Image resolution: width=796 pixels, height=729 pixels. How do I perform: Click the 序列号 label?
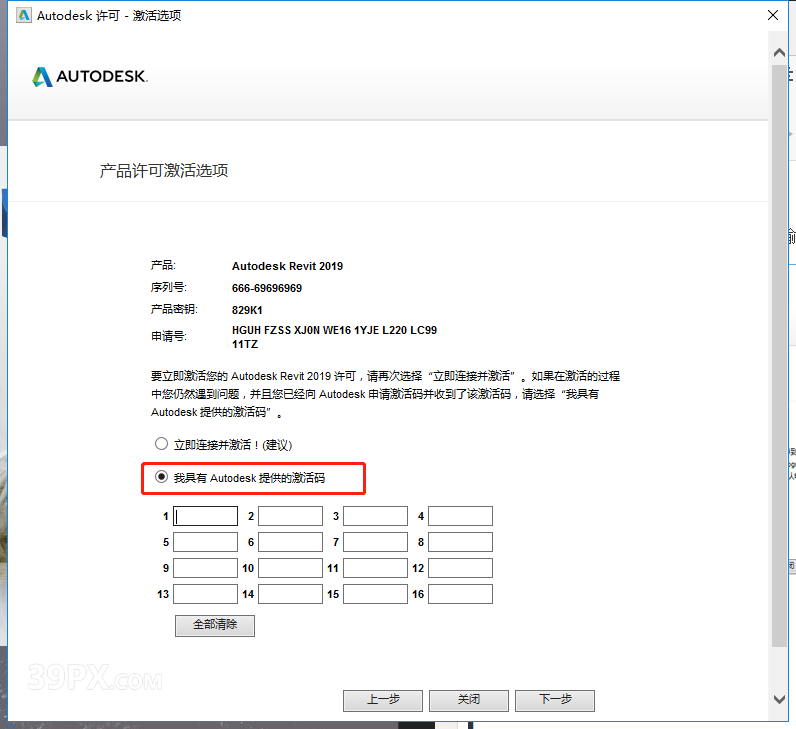pos(169,287)
